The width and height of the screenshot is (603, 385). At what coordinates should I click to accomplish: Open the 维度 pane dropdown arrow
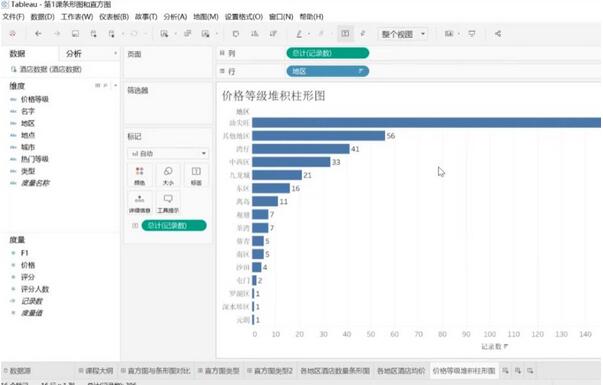point(115,85)
